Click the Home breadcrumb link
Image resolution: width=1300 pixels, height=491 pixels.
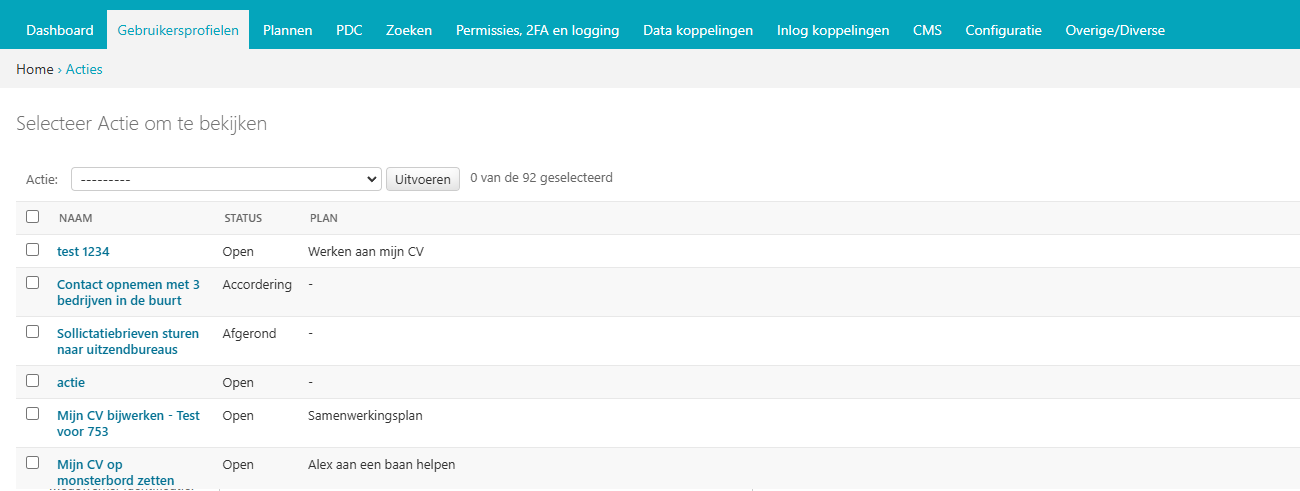click(x=35, y=70)
